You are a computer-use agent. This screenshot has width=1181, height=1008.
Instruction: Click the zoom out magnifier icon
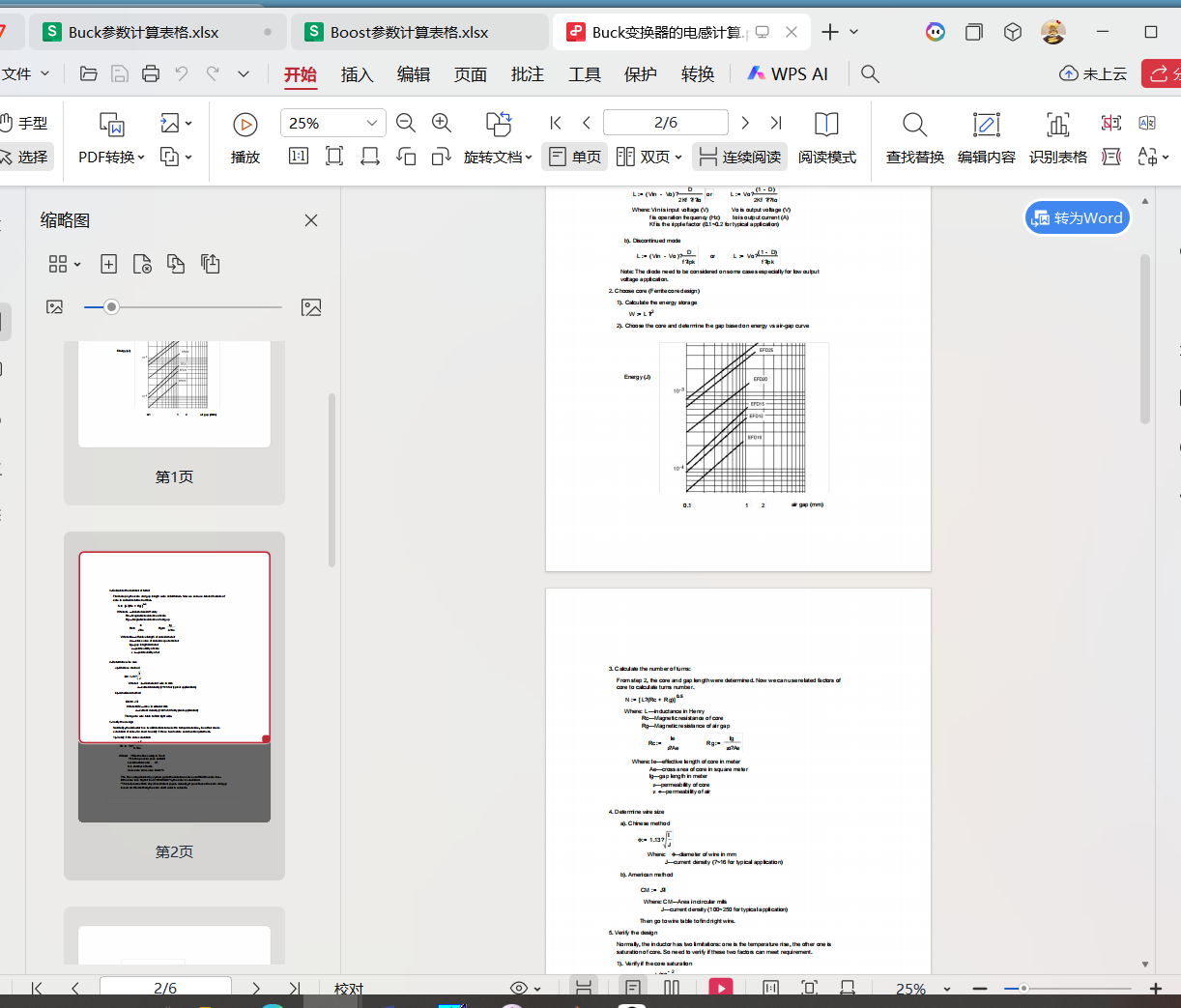[406, 123]
